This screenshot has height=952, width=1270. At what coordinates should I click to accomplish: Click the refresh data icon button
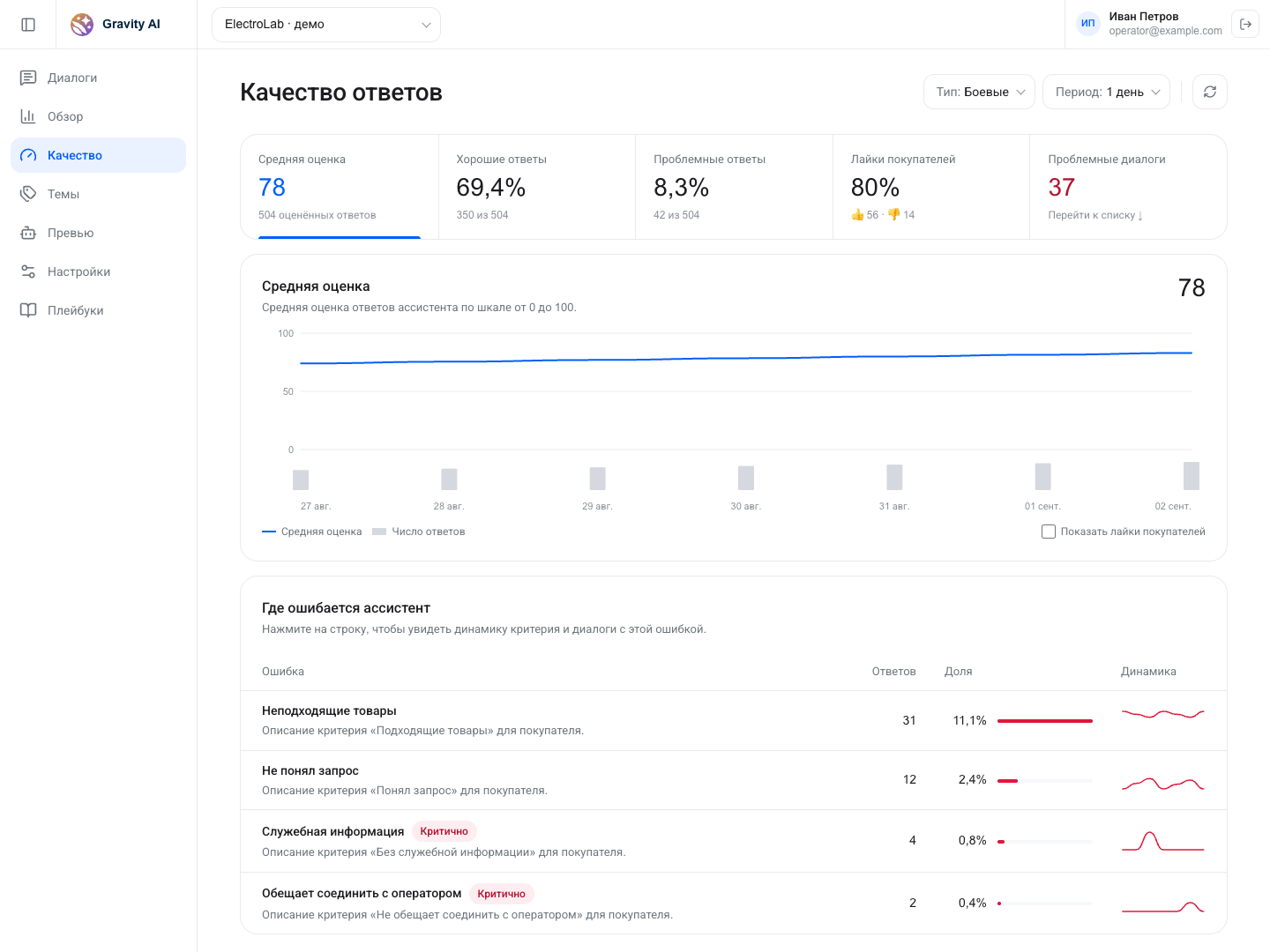(x=1210, y=92)
